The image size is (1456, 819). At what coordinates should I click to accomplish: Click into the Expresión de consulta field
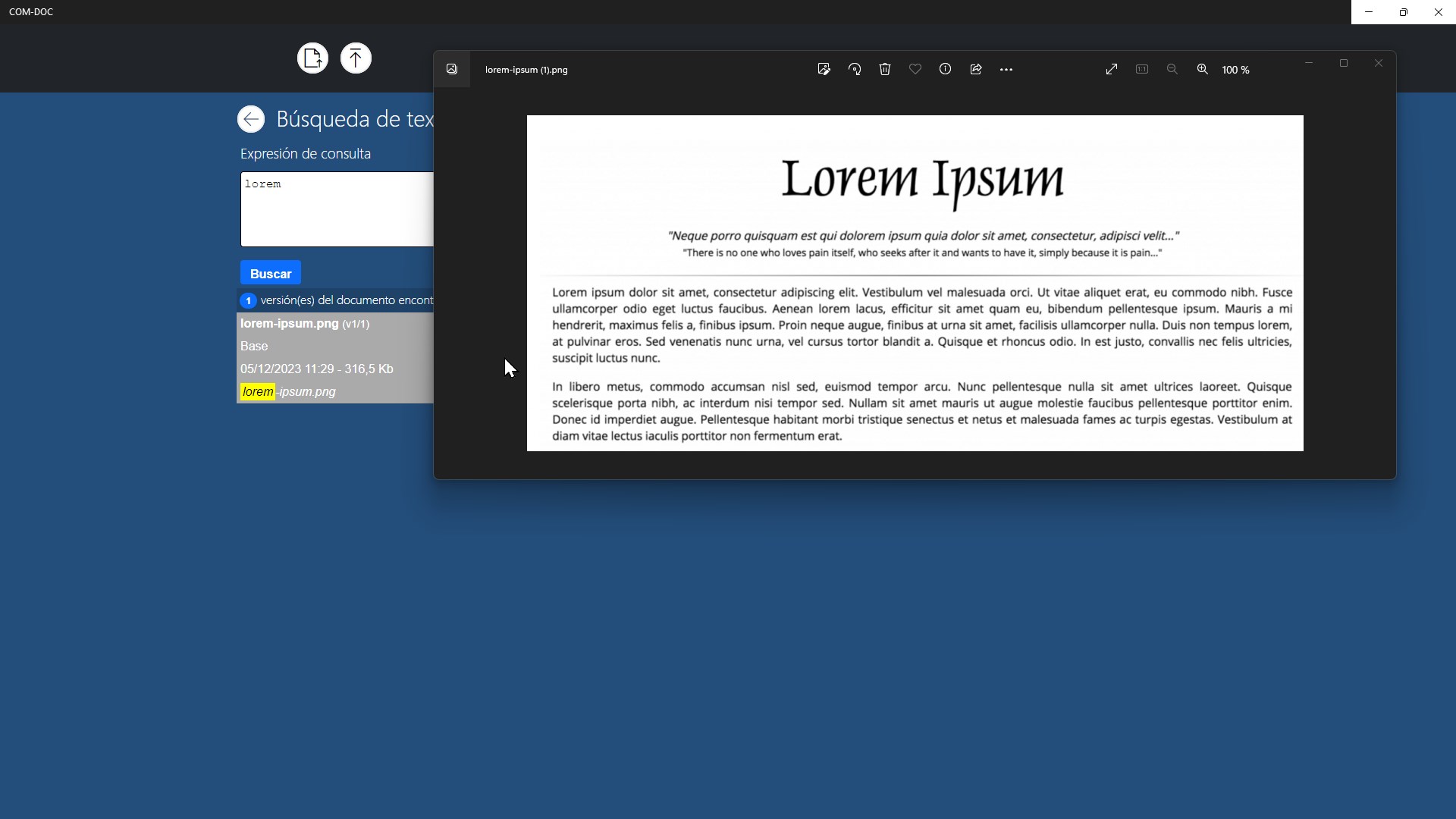337,209
